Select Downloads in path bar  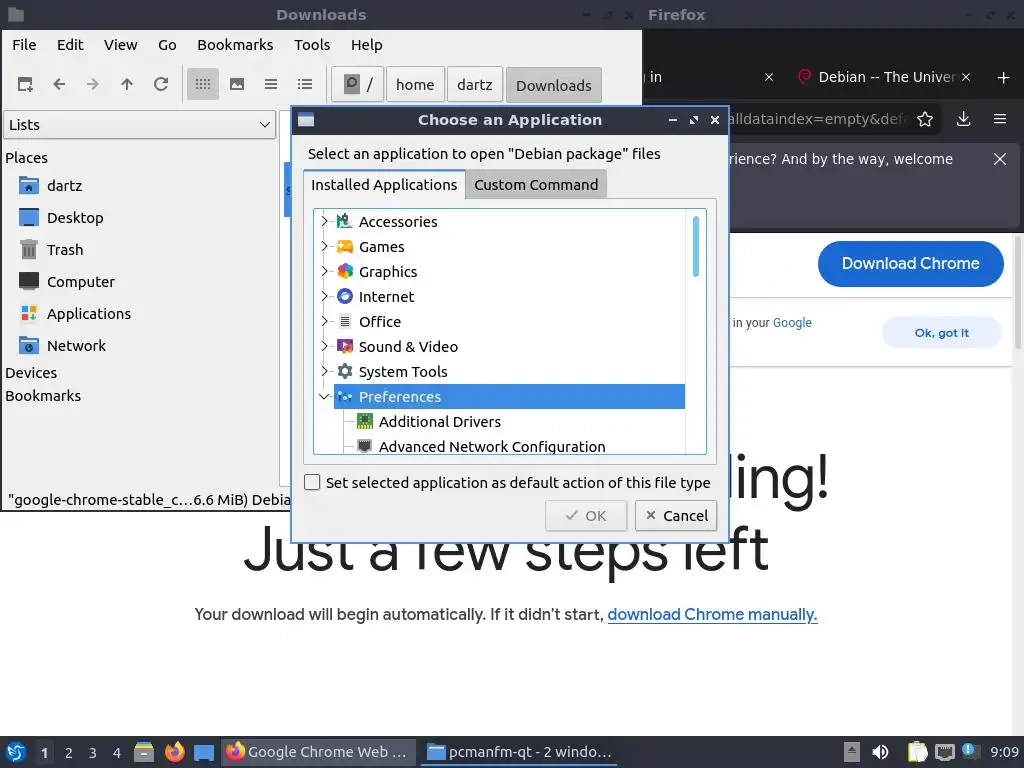pos(553,85)
